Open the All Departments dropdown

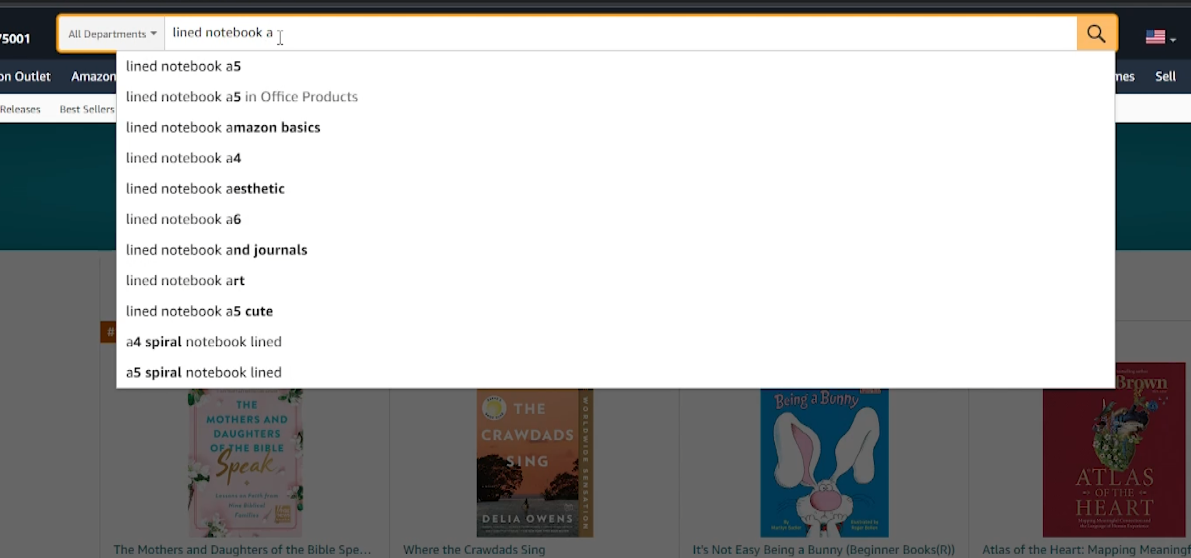(x=112, y=33)
